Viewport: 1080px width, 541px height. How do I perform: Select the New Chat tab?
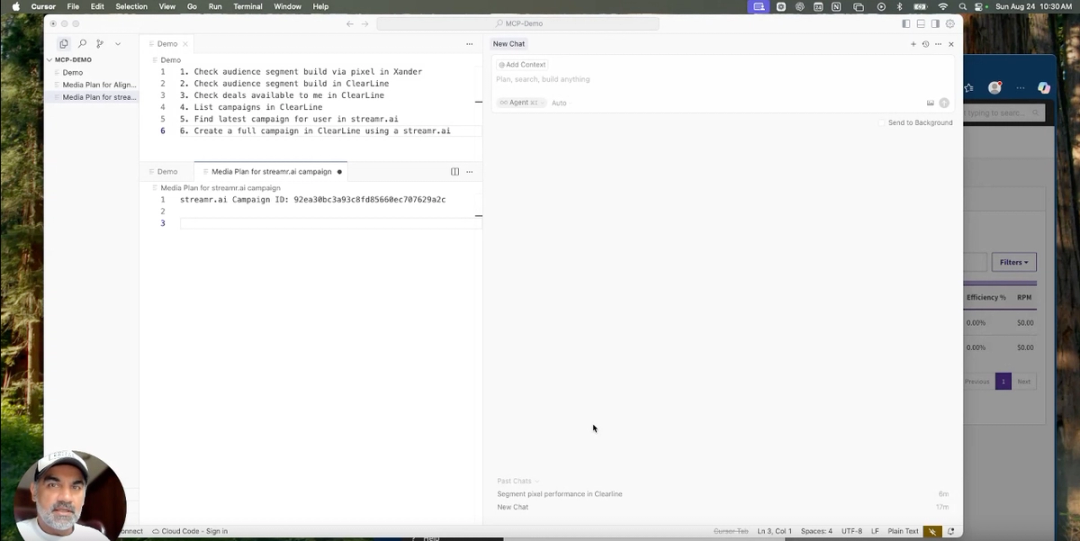(509, 44)
